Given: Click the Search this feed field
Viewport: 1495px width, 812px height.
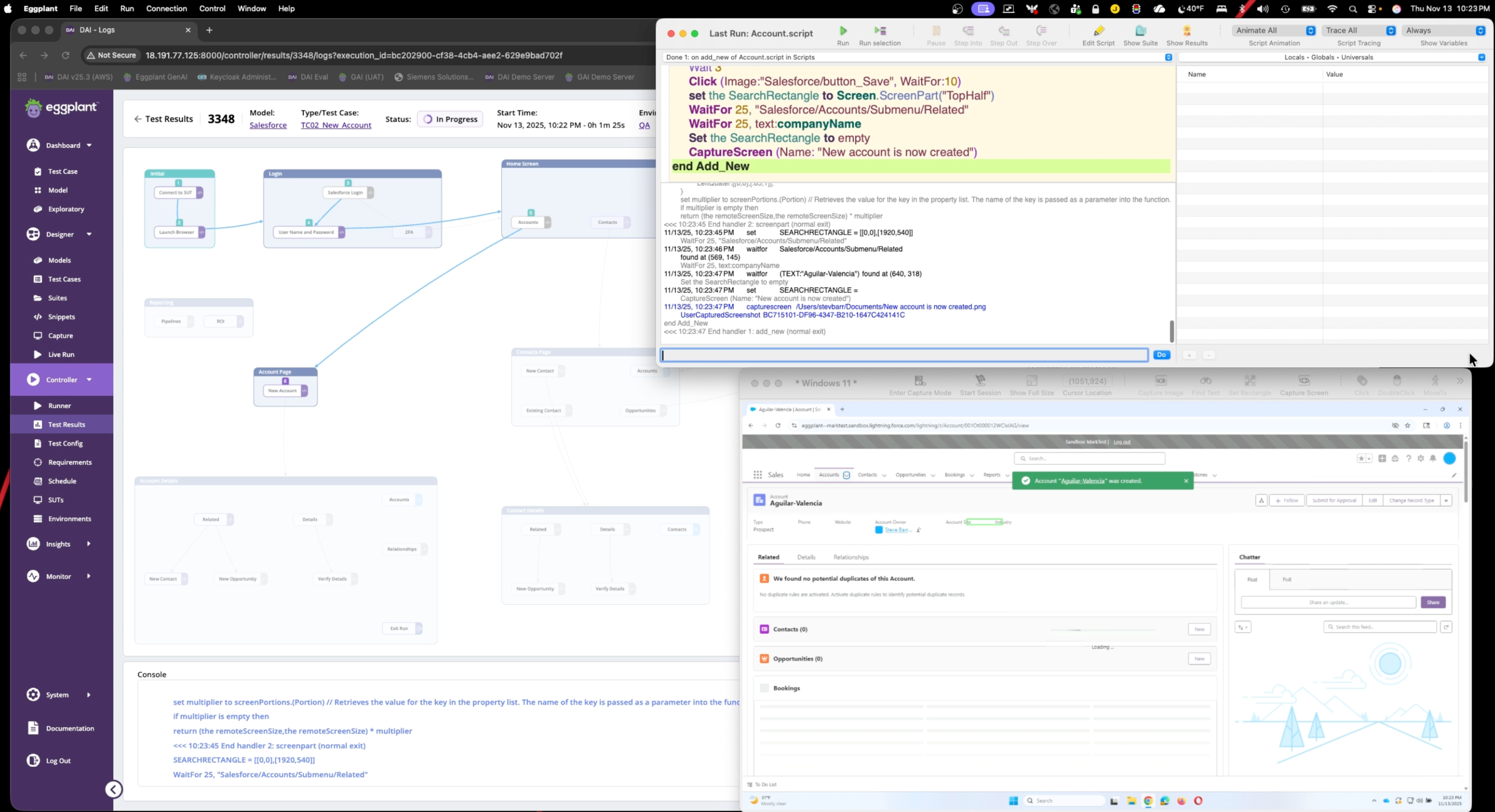Looking at the screenshot, I should coord(1379,627).
